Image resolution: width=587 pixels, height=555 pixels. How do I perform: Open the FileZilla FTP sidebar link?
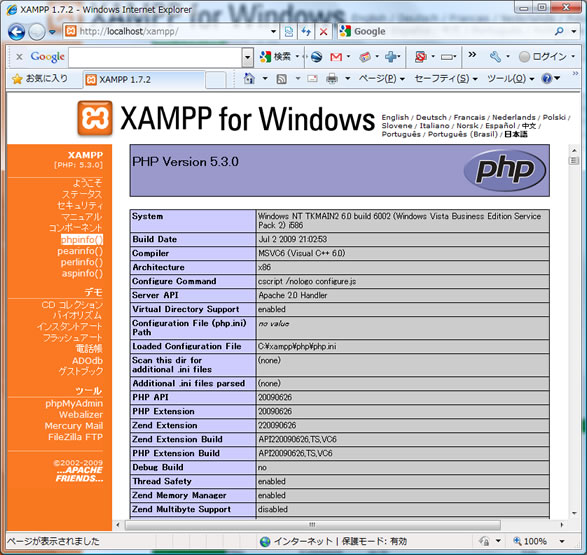(75, 437)
